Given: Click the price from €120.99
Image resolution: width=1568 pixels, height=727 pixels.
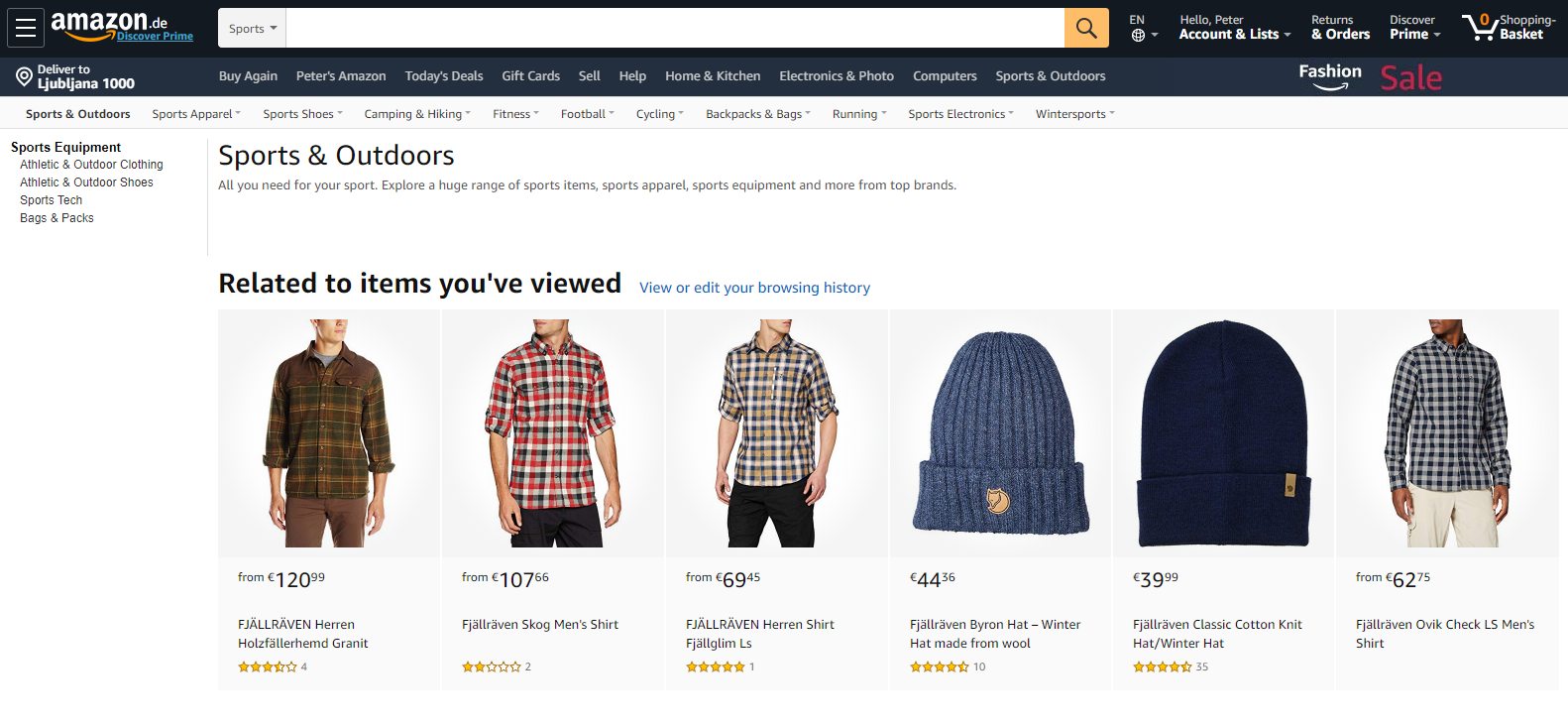Looking at the screenshot, I should click(x=281, y=579).
